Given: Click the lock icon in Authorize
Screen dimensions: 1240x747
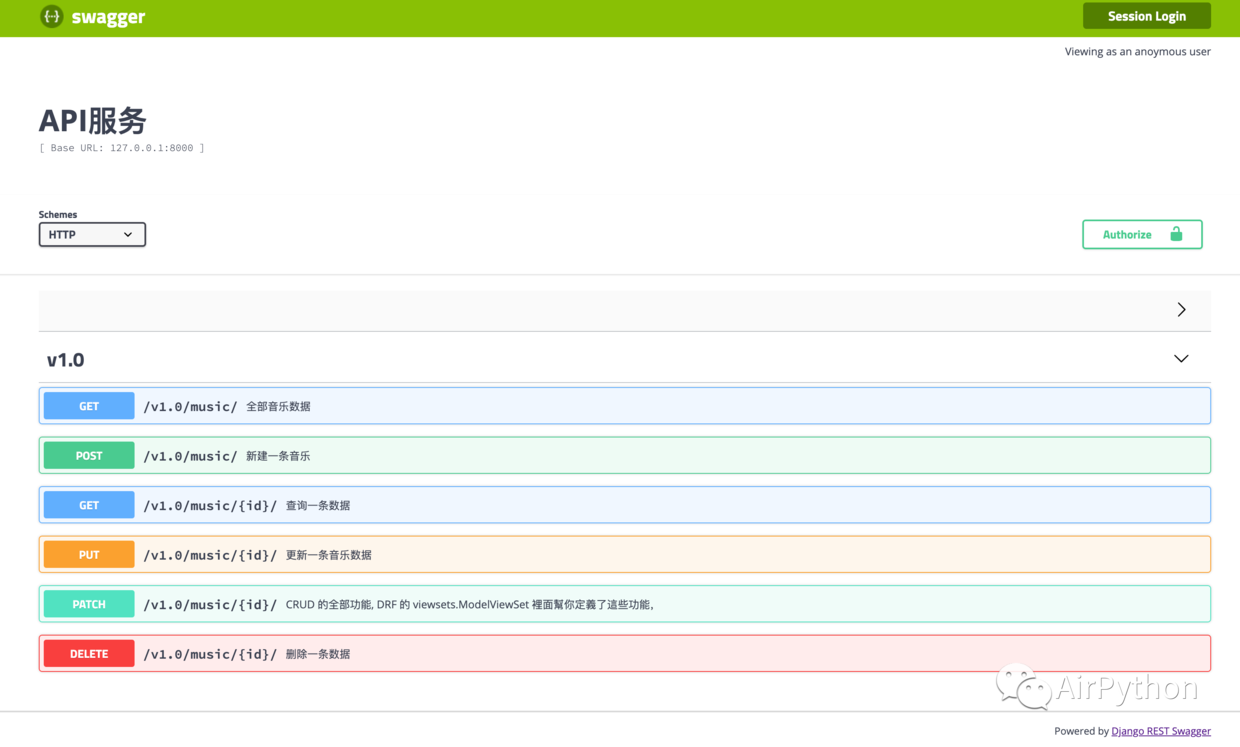Looking at the screenshot, I should (1176, 234).
